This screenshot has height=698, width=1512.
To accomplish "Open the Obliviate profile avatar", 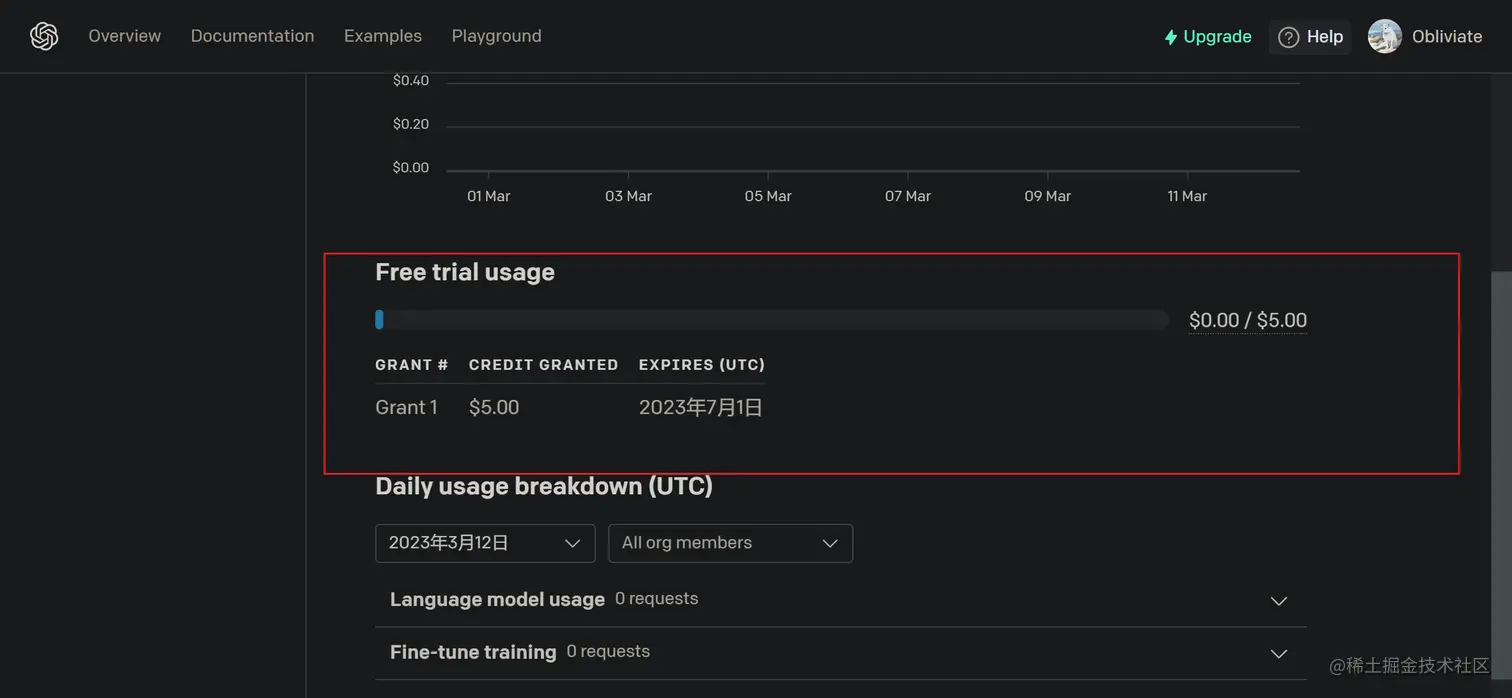I will [1384, 36].
